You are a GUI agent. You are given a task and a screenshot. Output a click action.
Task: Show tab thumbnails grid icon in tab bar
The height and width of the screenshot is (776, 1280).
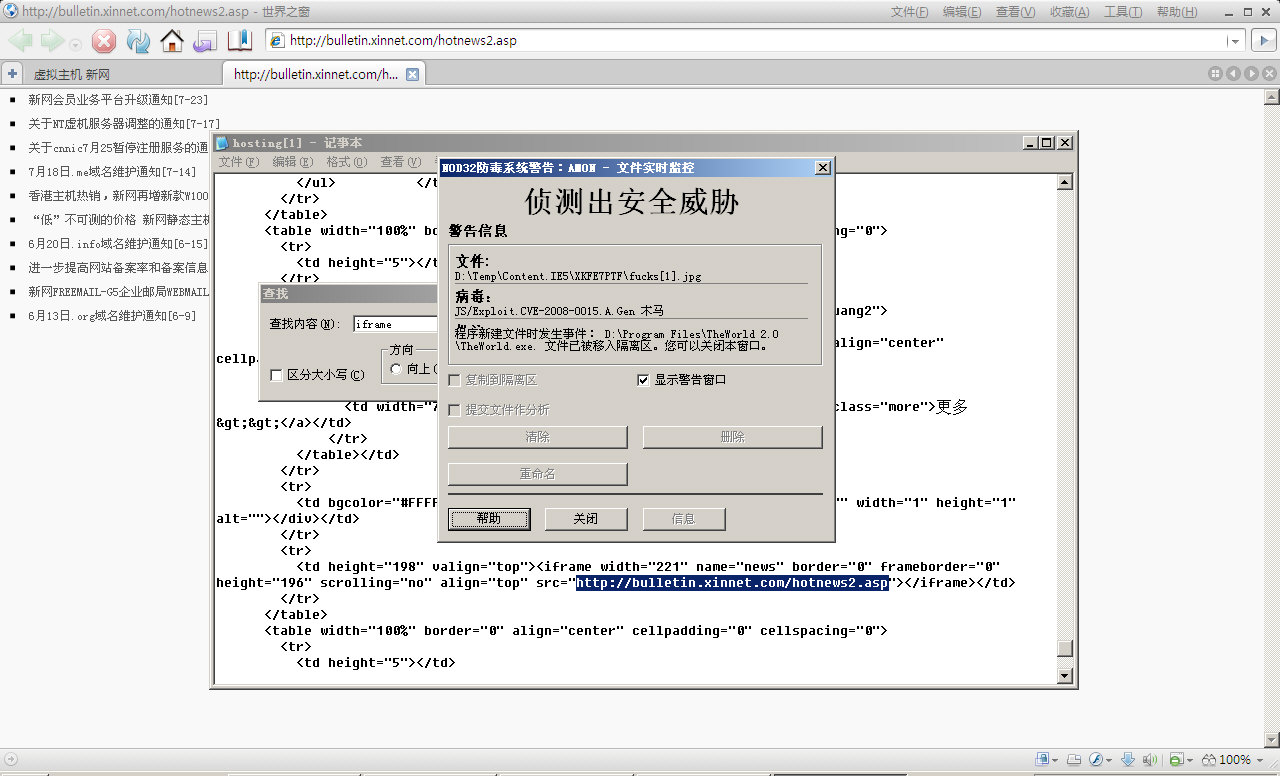click(1216, 74)
